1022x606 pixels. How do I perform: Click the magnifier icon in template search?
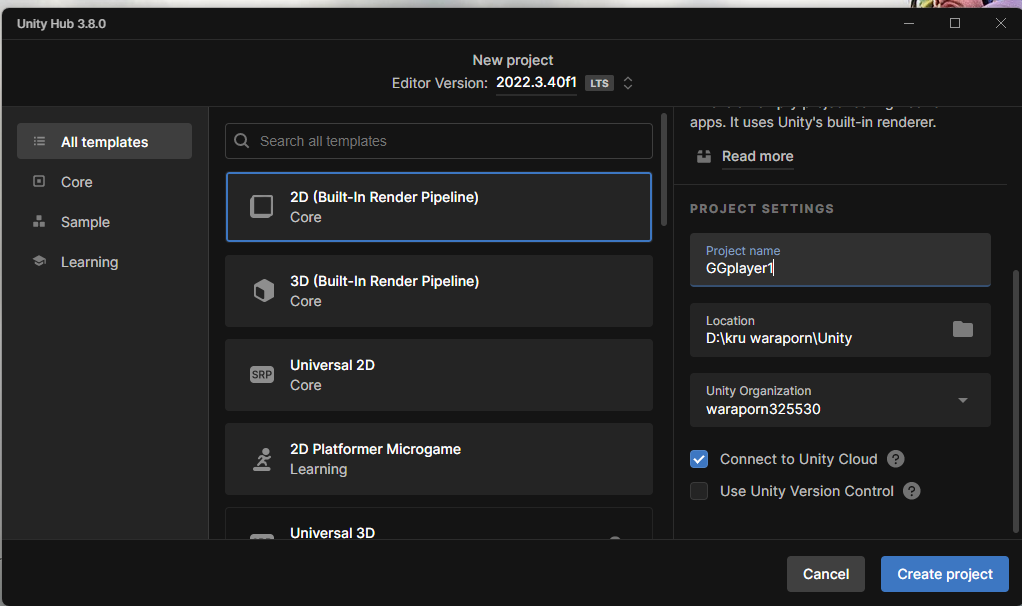[x=242, y=141]
